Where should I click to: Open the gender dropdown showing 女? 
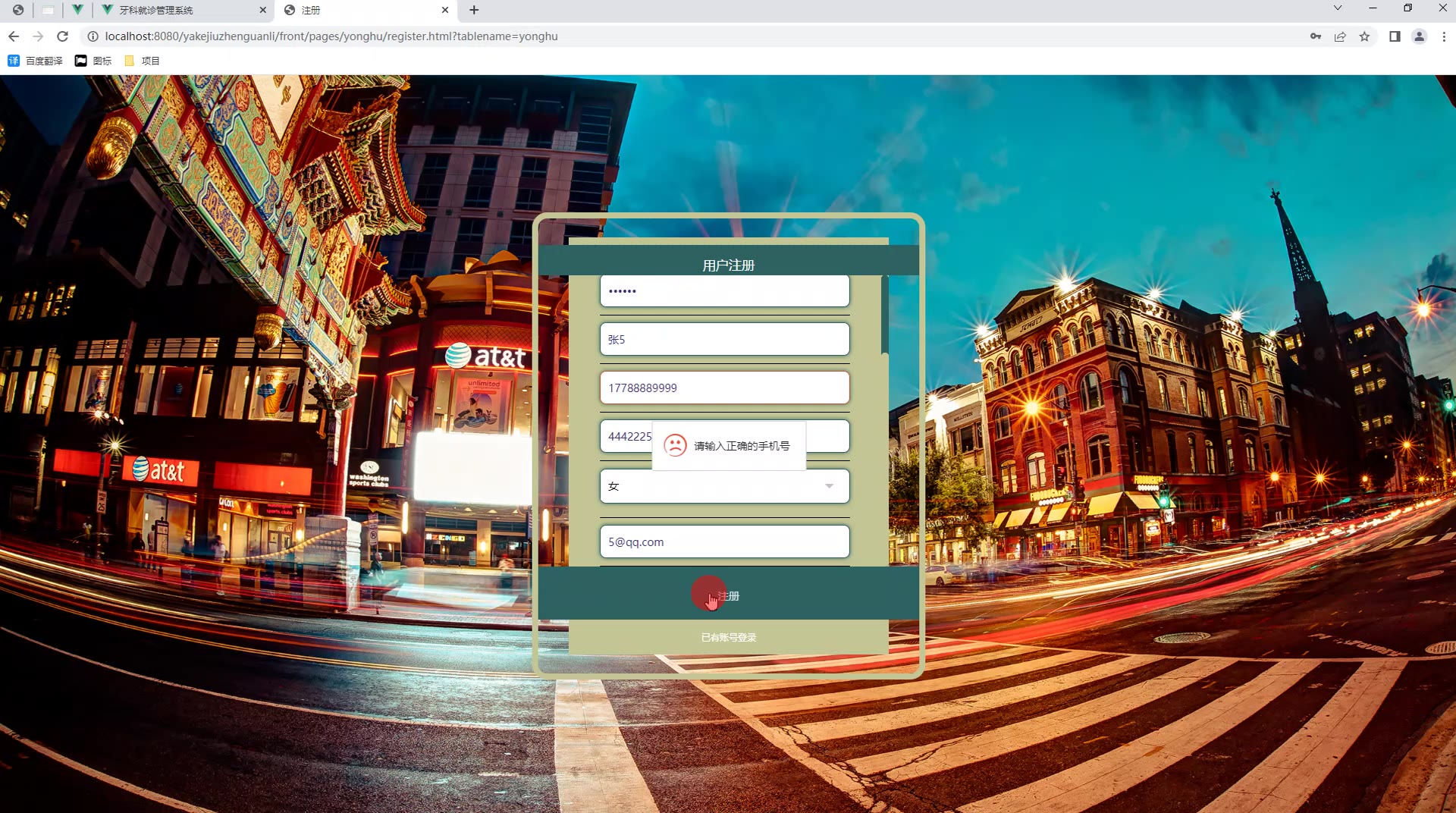724,486
